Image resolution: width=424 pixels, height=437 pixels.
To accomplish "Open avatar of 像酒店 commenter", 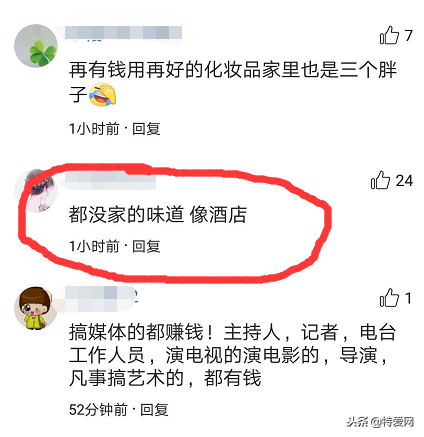I will coord(36,191).
